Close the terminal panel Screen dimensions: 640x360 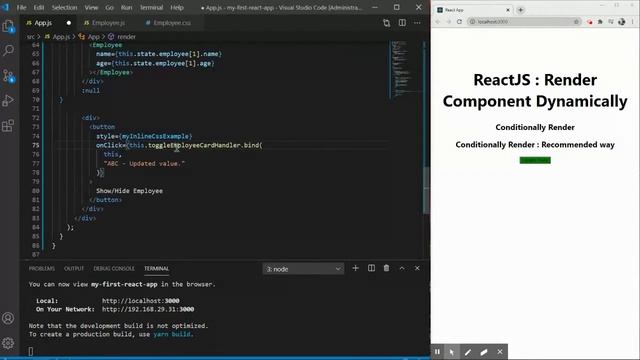tap(417, 268)
